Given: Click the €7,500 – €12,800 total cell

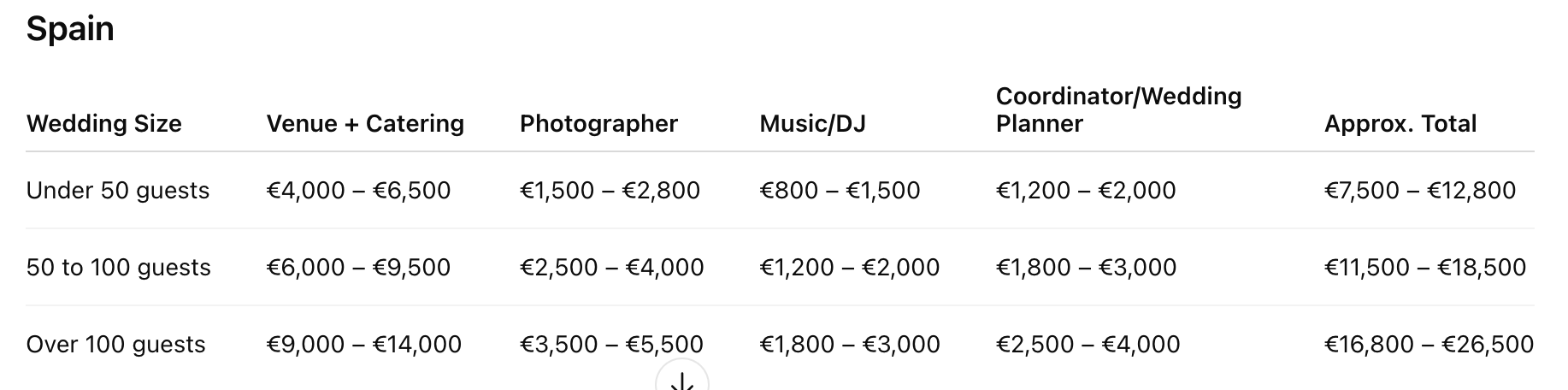Looking at the screenshot, I should [1419, 190].
